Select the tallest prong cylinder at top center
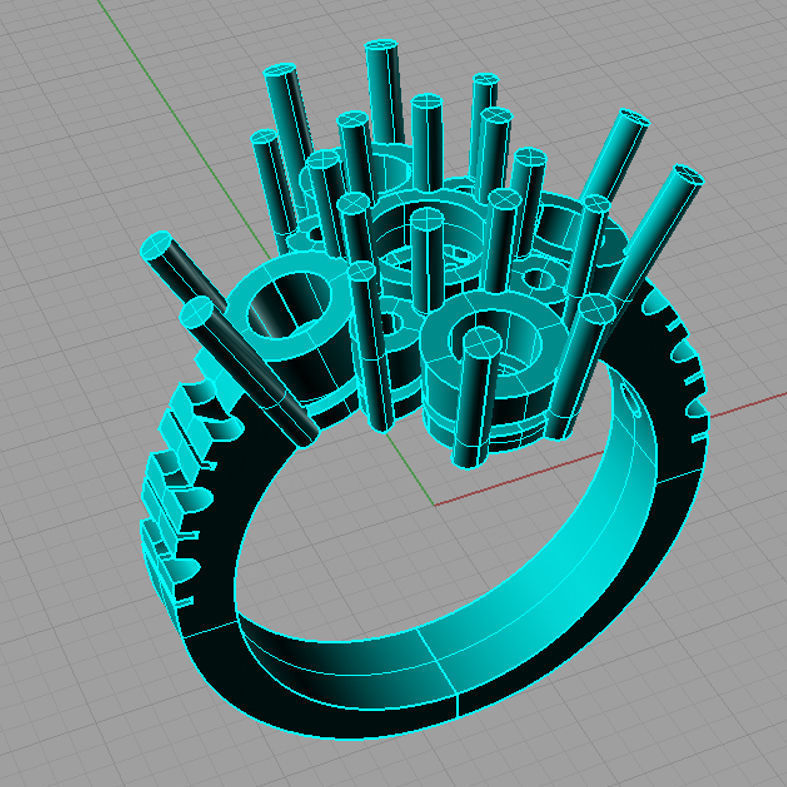Screen dimensions: 787x787 tap(384, 93)
